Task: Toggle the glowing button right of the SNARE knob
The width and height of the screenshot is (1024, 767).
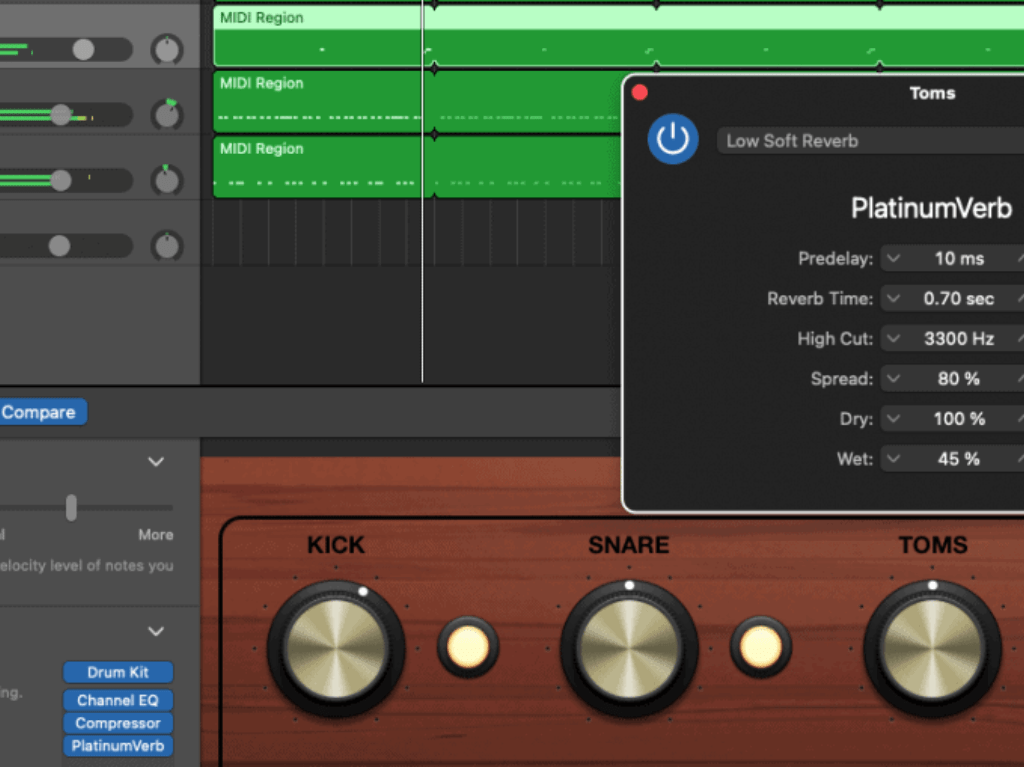Action: [x=760, y=647]
